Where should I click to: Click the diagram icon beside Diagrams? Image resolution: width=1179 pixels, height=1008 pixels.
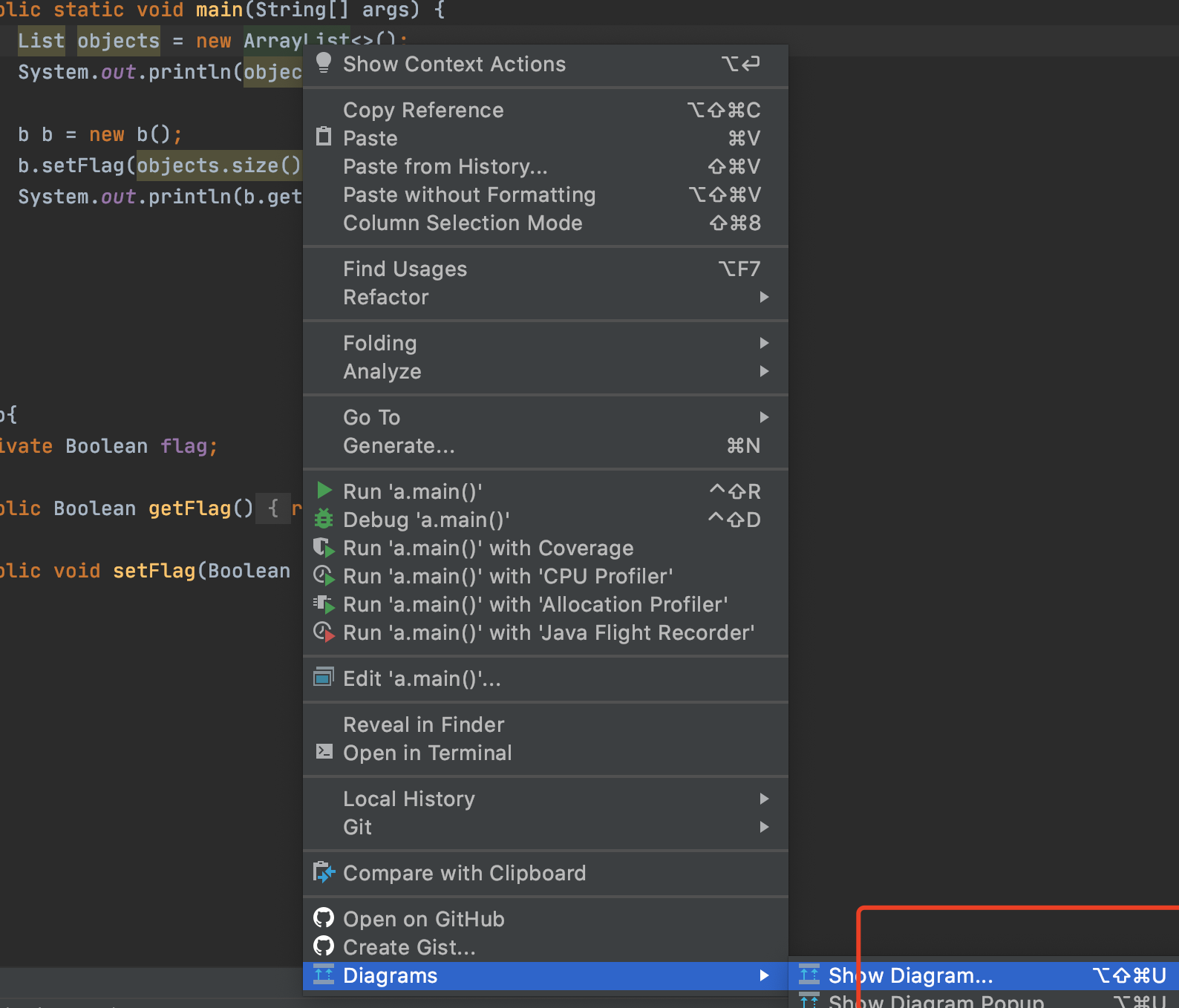324,975
